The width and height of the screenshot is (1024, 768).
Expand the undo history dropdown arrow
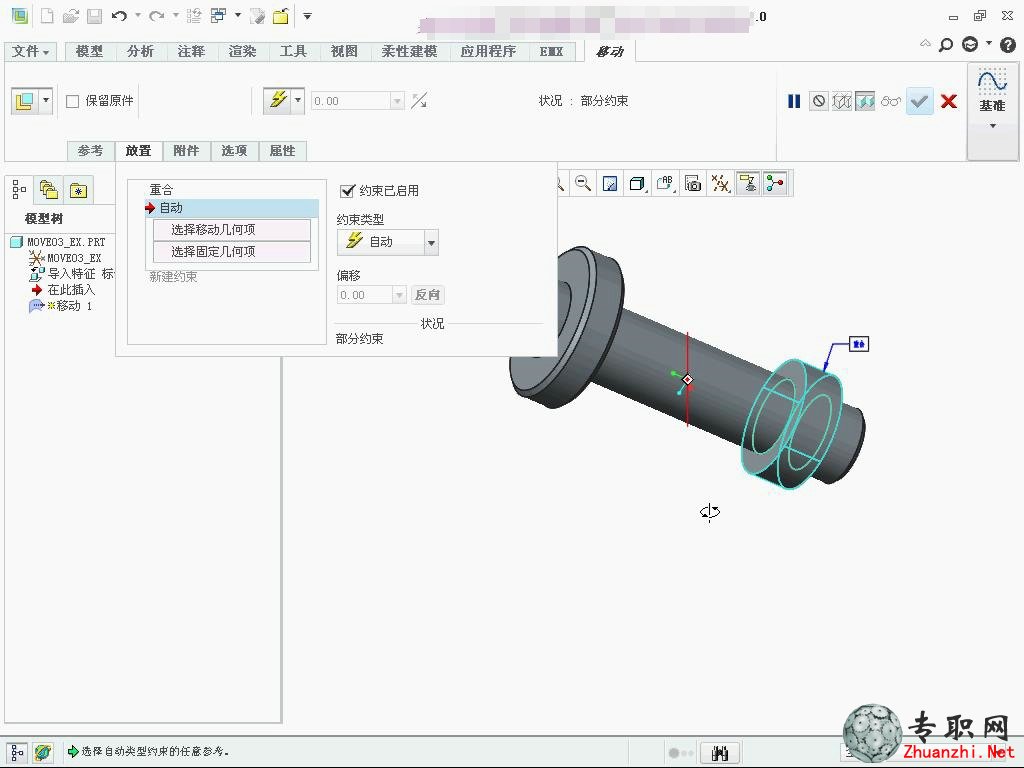click(x=138, y=16)
